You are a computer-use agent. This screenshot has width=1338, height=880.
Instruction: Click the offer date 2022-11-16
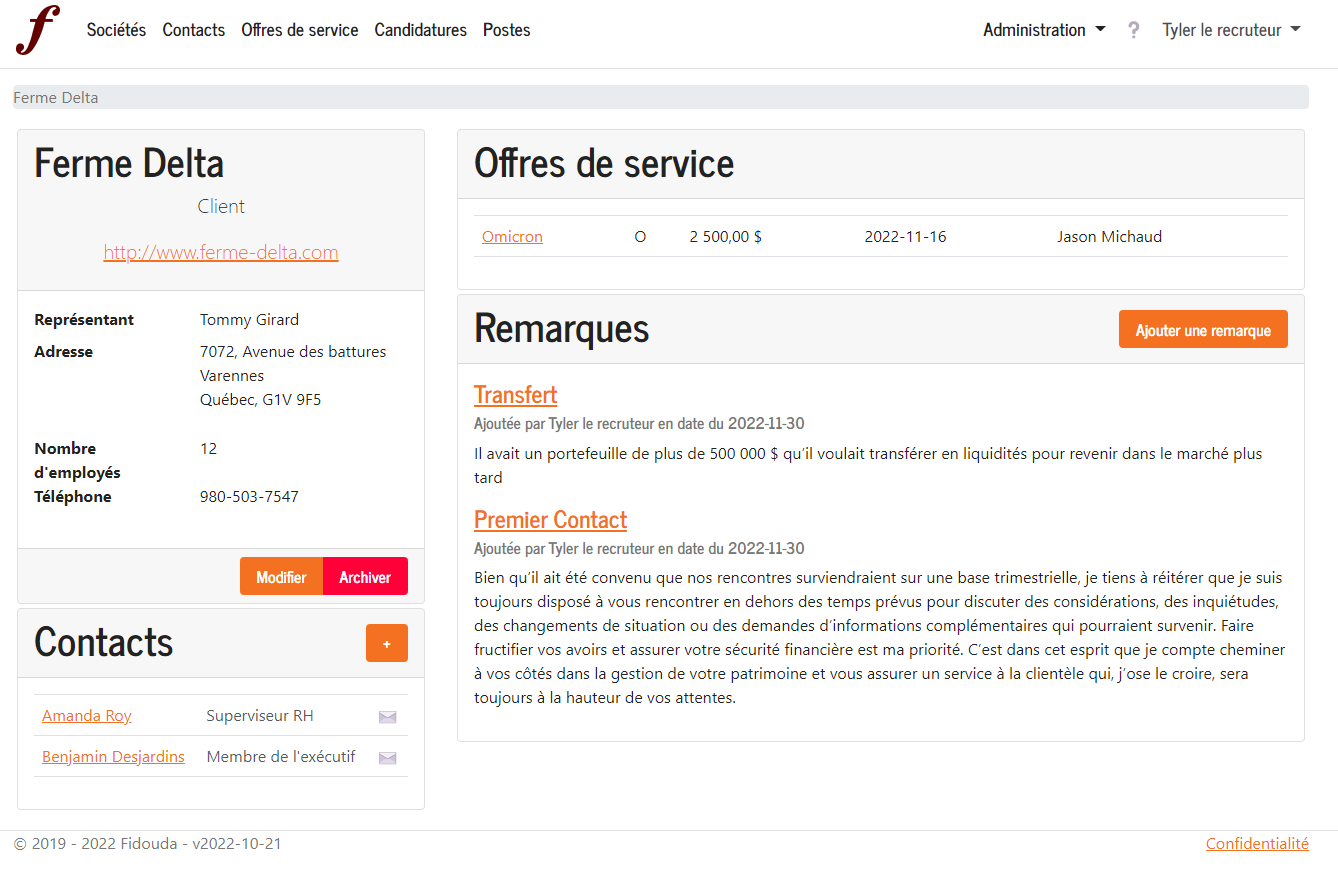(x=905, y=237)
